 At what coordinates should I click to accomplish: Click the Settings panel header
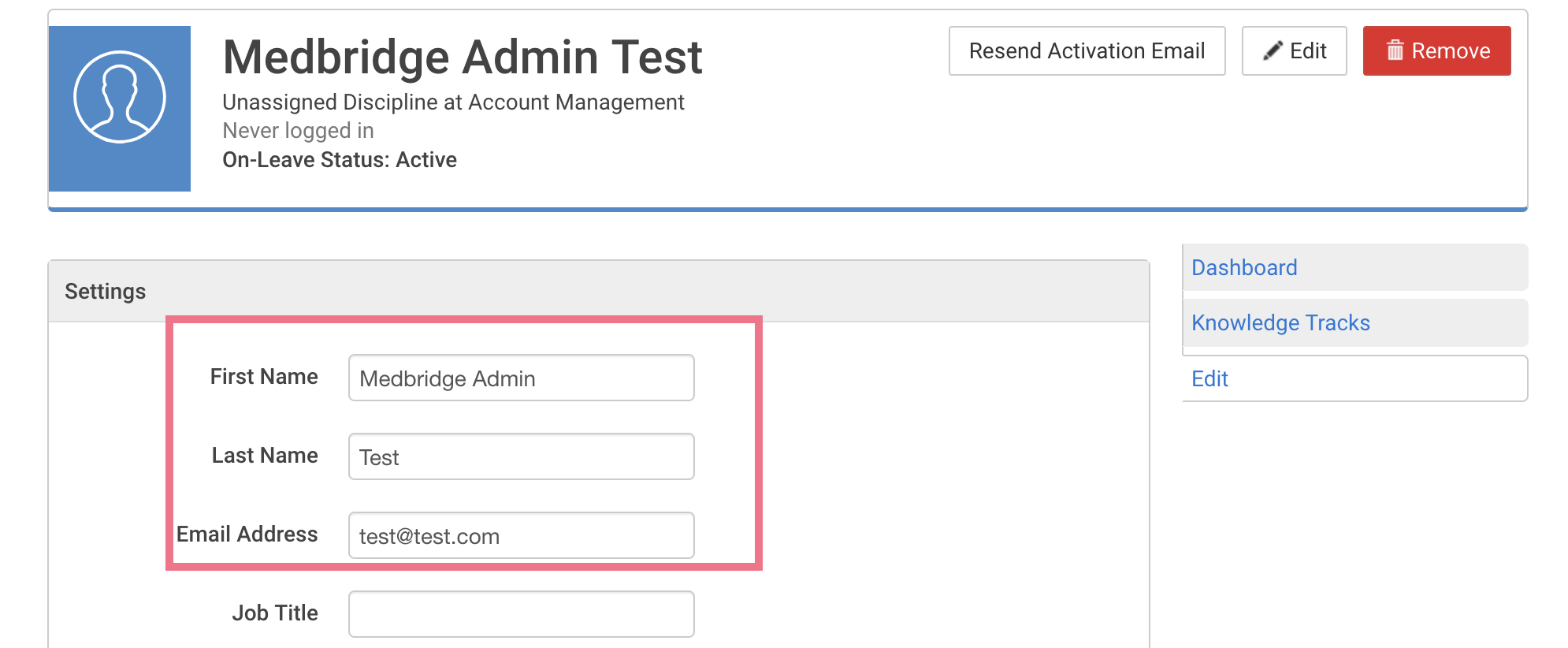tap(599, 291)
